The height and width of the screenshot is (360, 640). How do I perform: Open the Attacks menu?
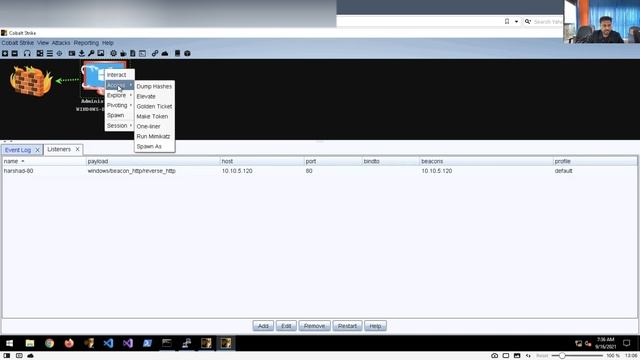61,43
